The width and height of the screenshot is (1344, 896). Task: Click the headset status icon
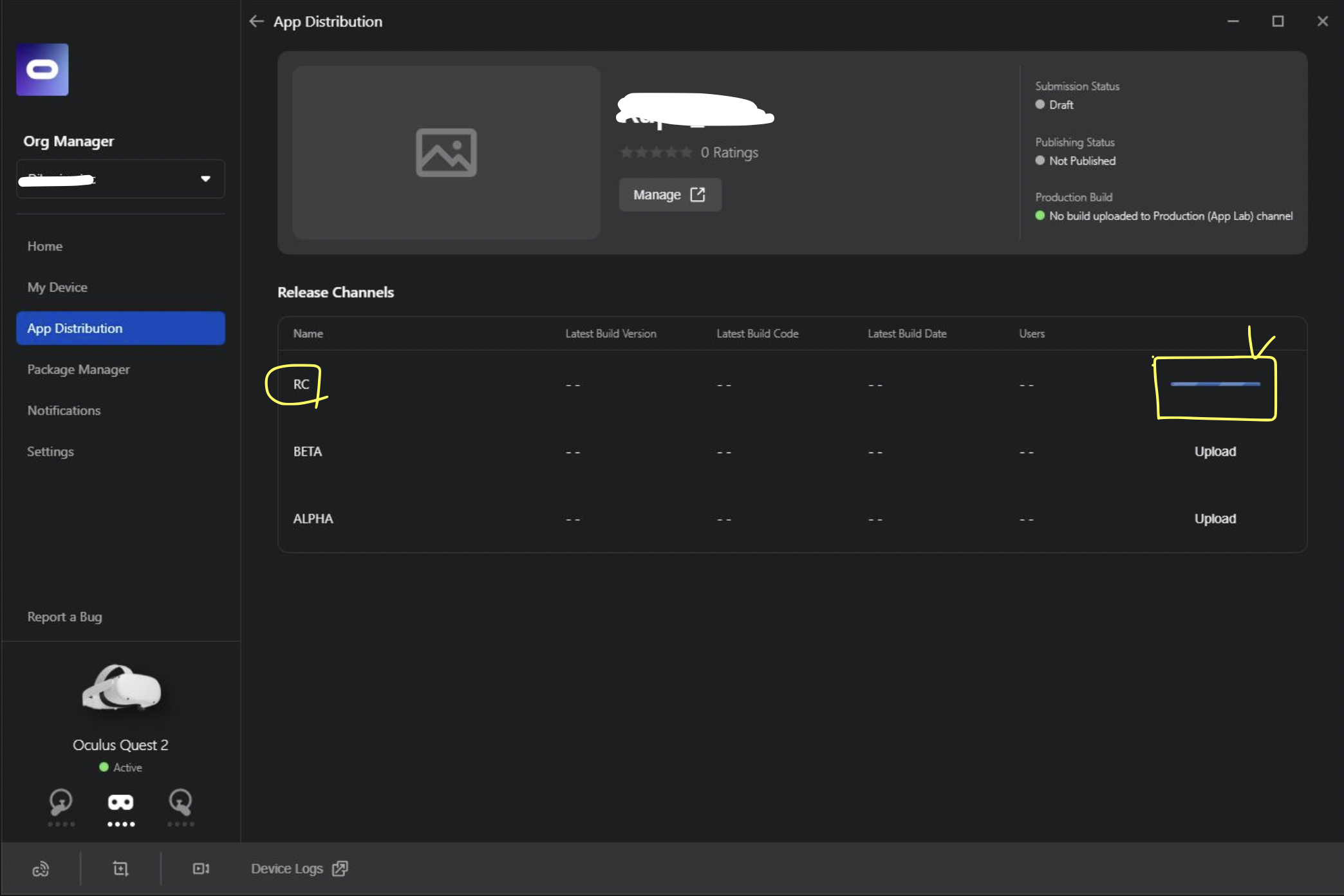point(120,802)
